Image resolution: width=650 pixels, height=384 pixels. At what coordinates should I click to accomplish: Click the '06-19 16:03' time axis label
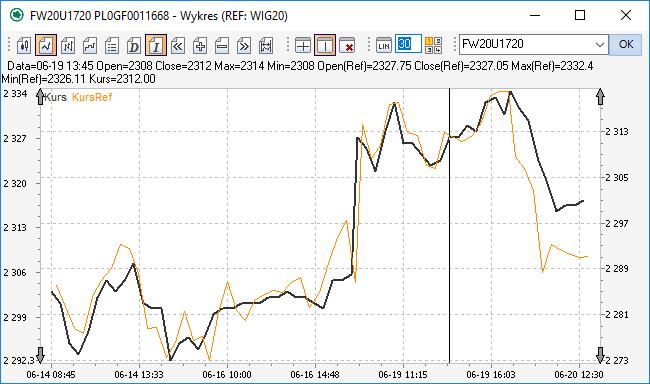491,374
